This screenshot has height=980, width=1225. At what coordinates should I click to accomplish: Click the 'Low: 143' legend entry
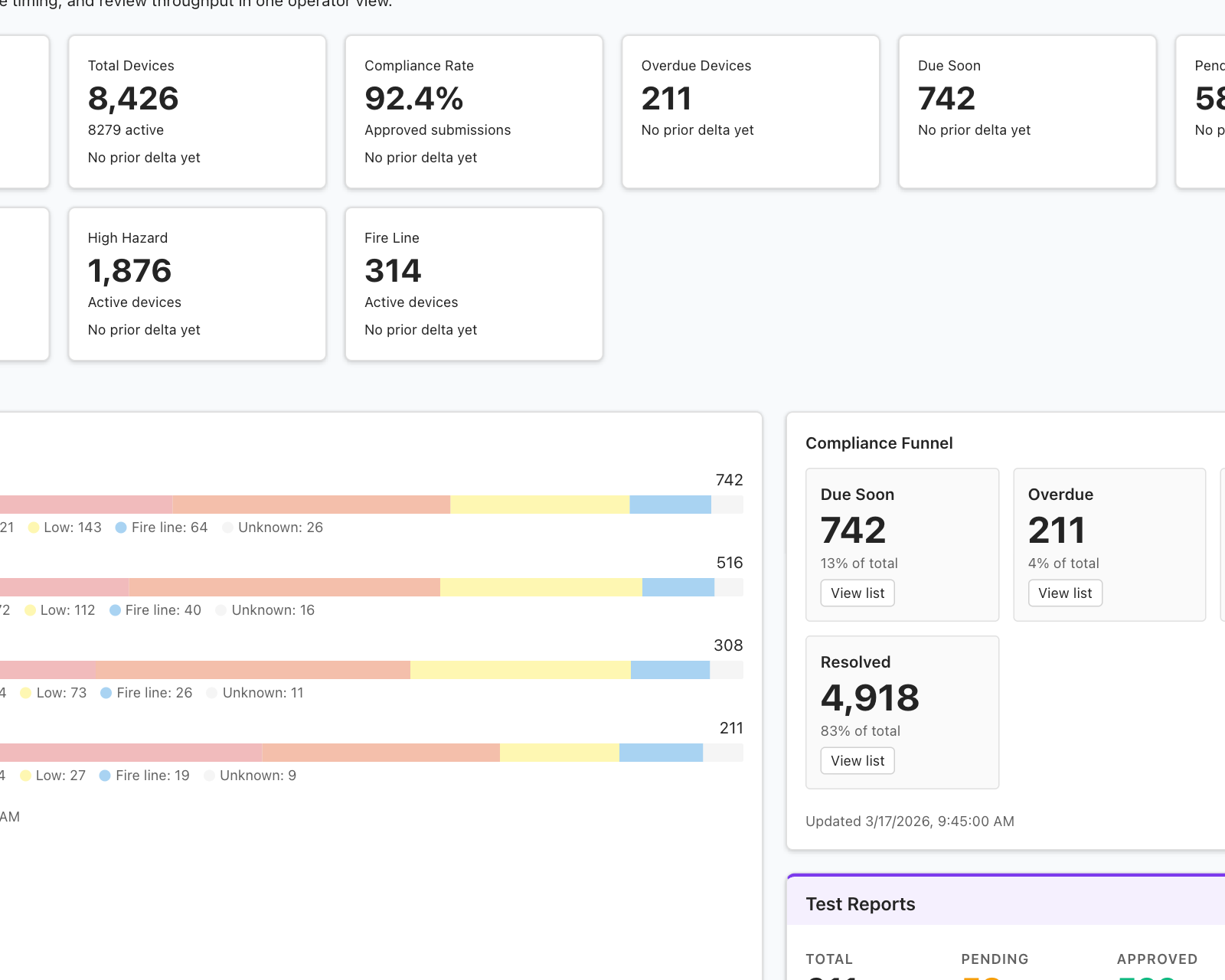(x=65, y=528)
